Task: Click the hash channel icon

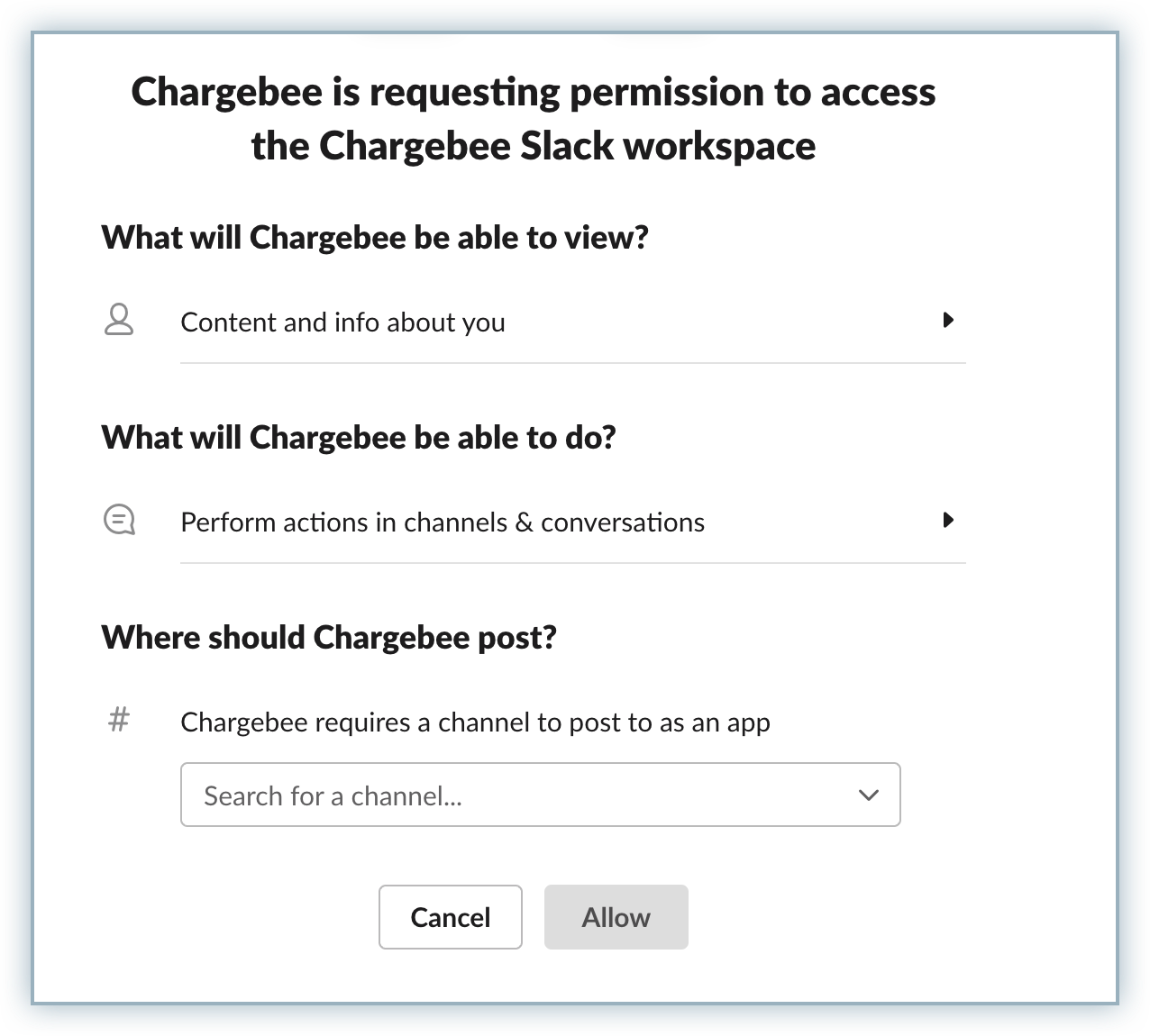Action: tap(119, 720)
